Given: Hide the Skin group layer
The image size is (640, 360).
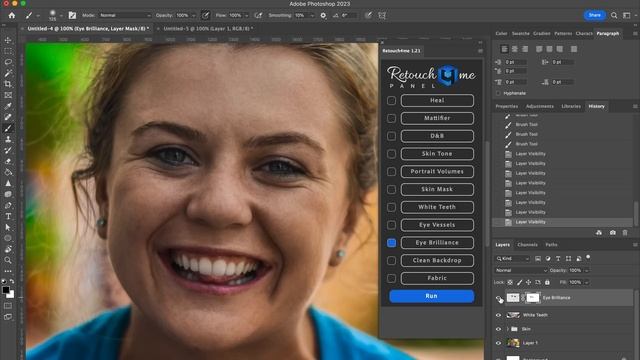Looking at the screenshot, I should tap(498, 329).
